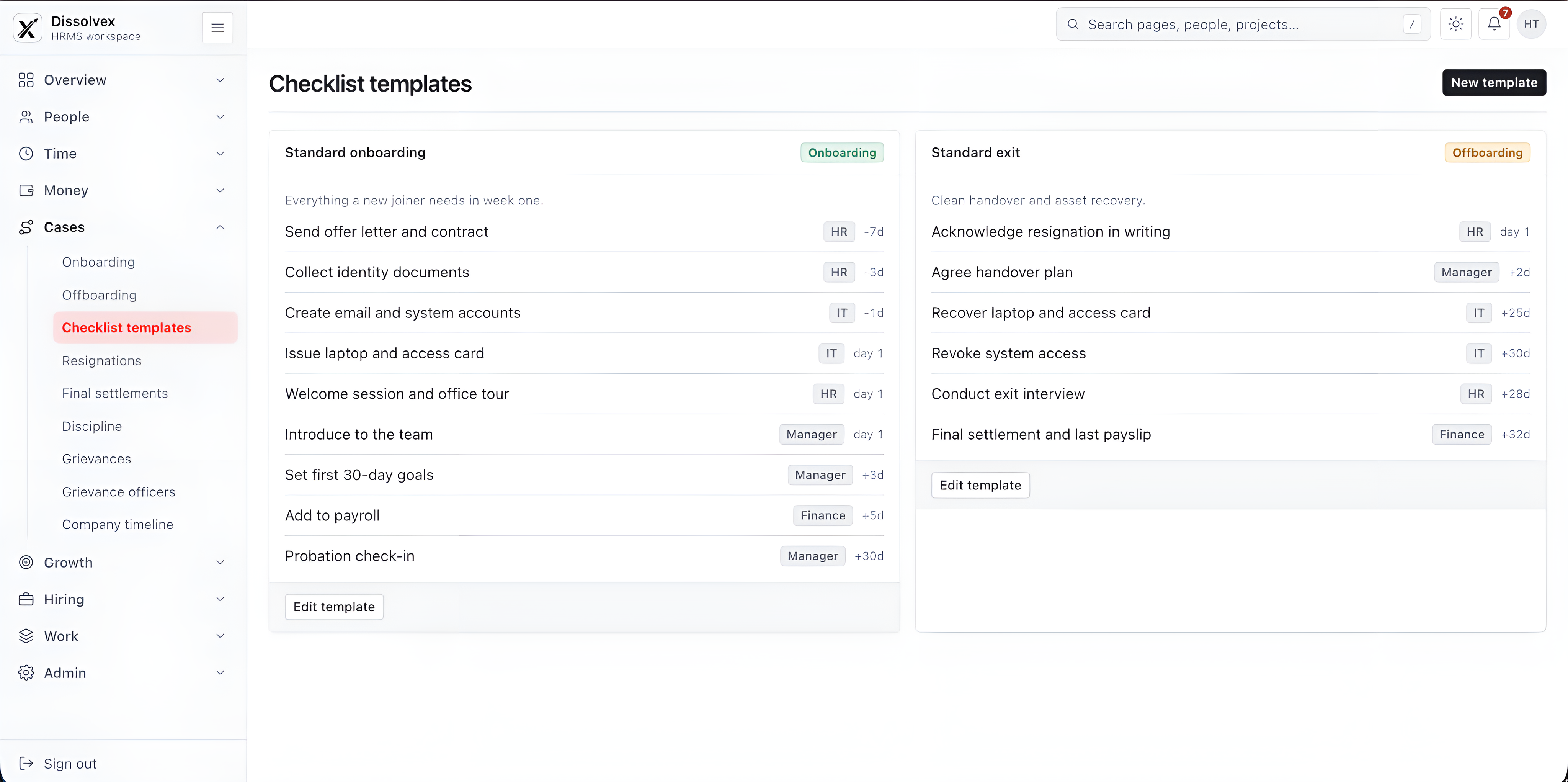This screenshot has width=1568, height=782.
Task: Open Grievances page
Action: (145, 459)
